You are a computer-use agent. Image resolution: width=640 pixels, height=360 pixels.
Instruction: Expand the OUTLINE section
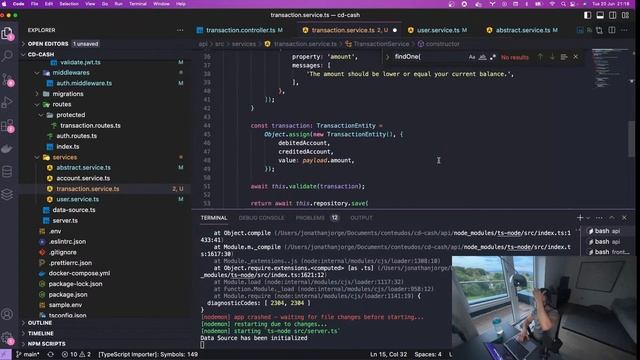point(40,323)
